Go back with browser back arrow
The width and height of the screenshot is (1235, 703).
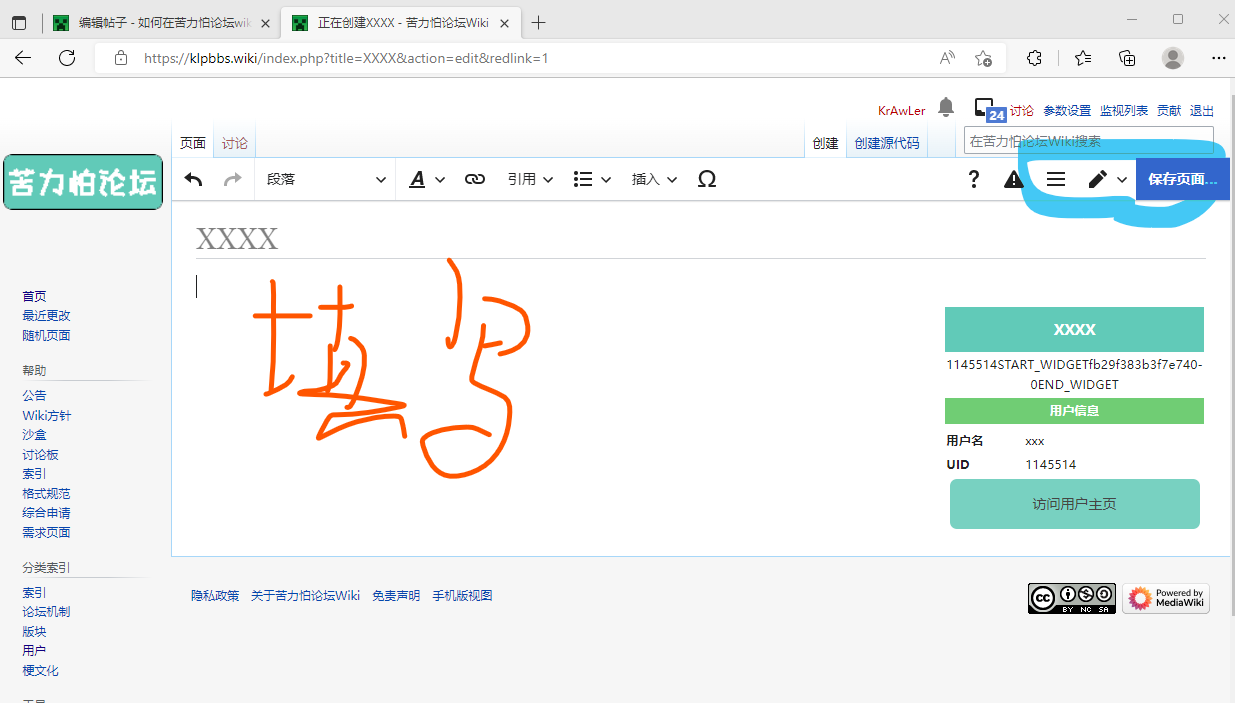coord(23,58)
